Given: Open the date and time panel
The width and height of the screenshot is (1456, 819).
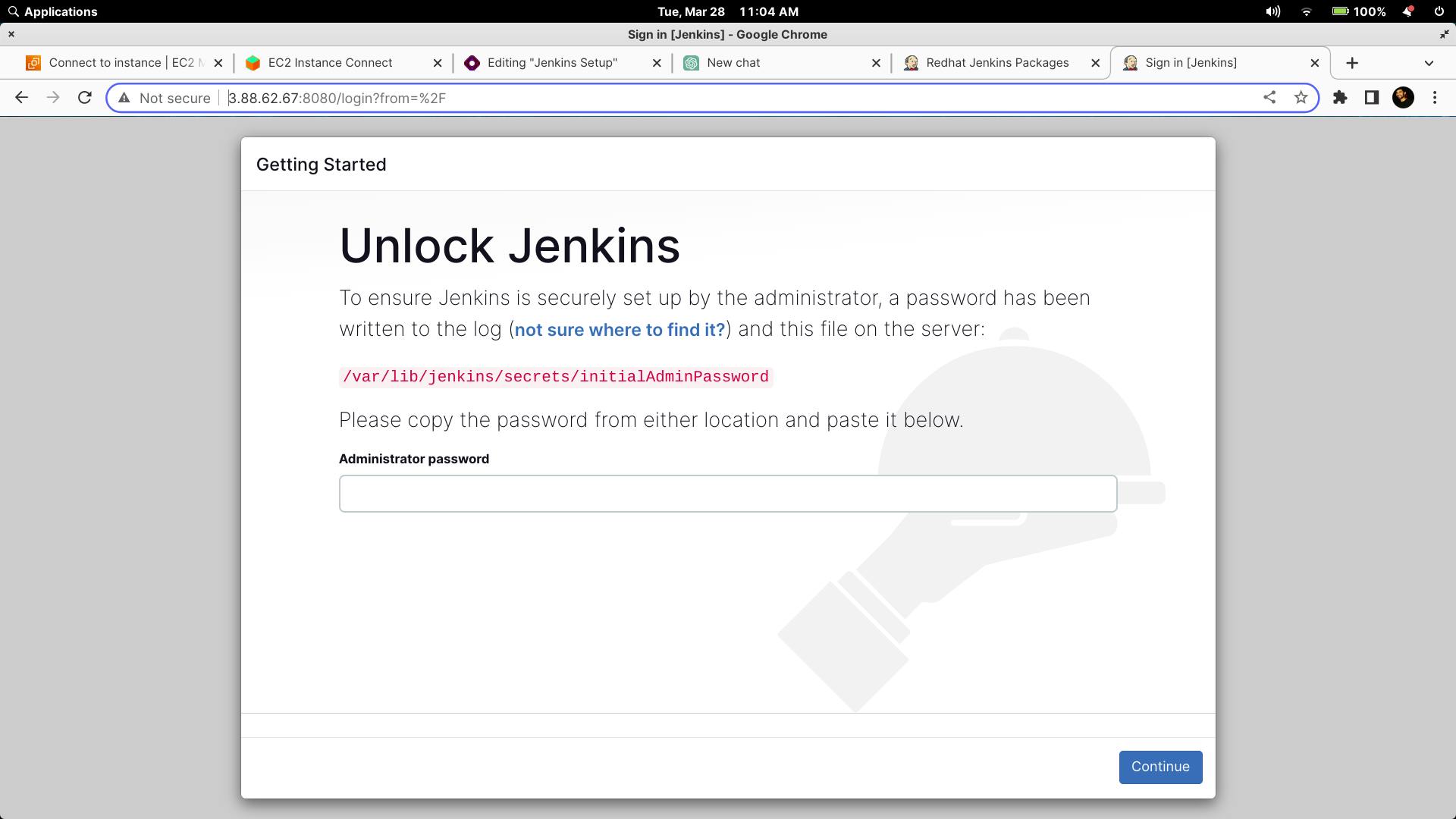Looking at the screenshot, I should point(728,11).
